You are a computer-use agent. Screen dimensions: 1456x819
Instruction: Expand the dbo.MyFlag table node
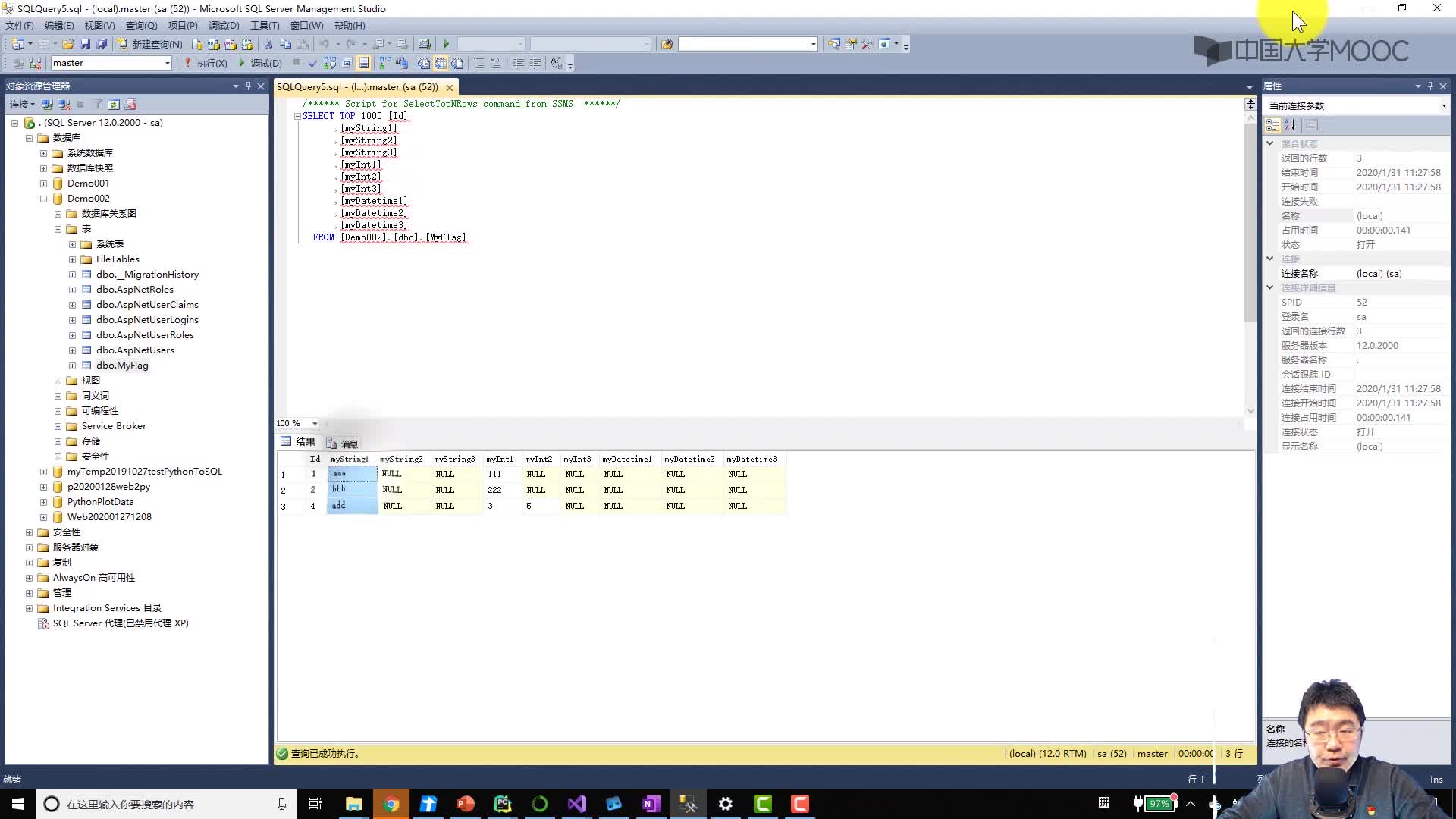[72, 366]
